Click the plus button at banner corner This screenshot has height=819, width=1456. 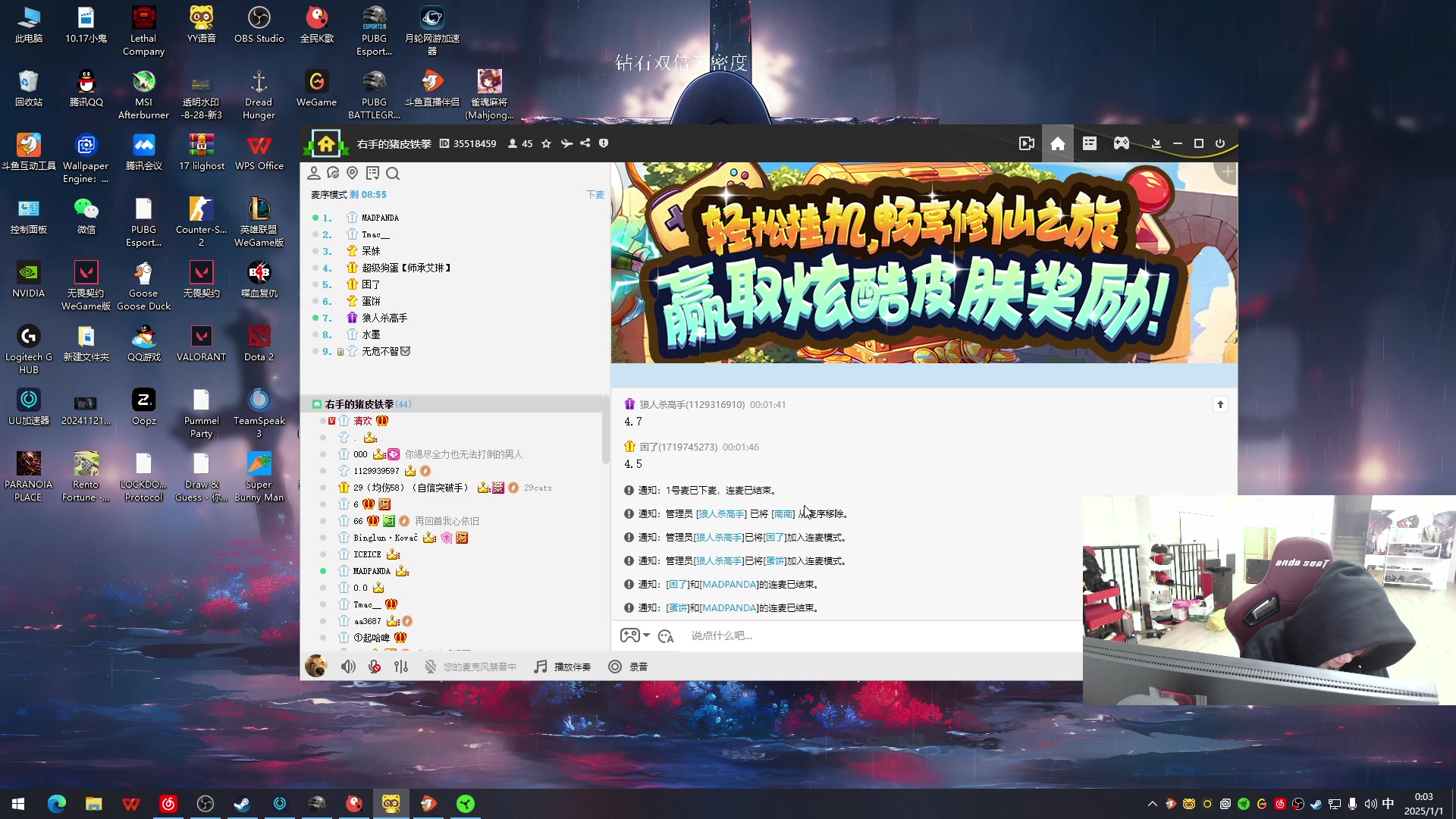click(1226, 173)
